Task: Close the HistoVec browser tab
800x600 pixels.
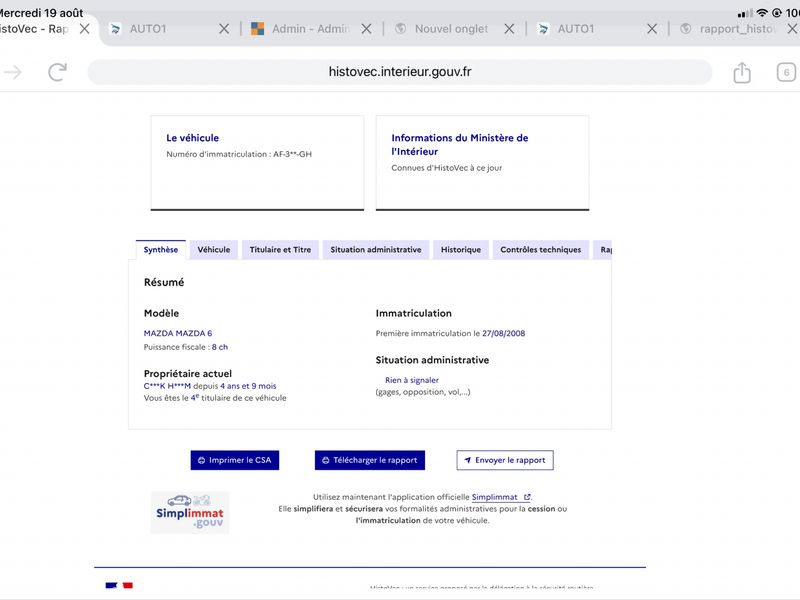Action: point(85,29)
